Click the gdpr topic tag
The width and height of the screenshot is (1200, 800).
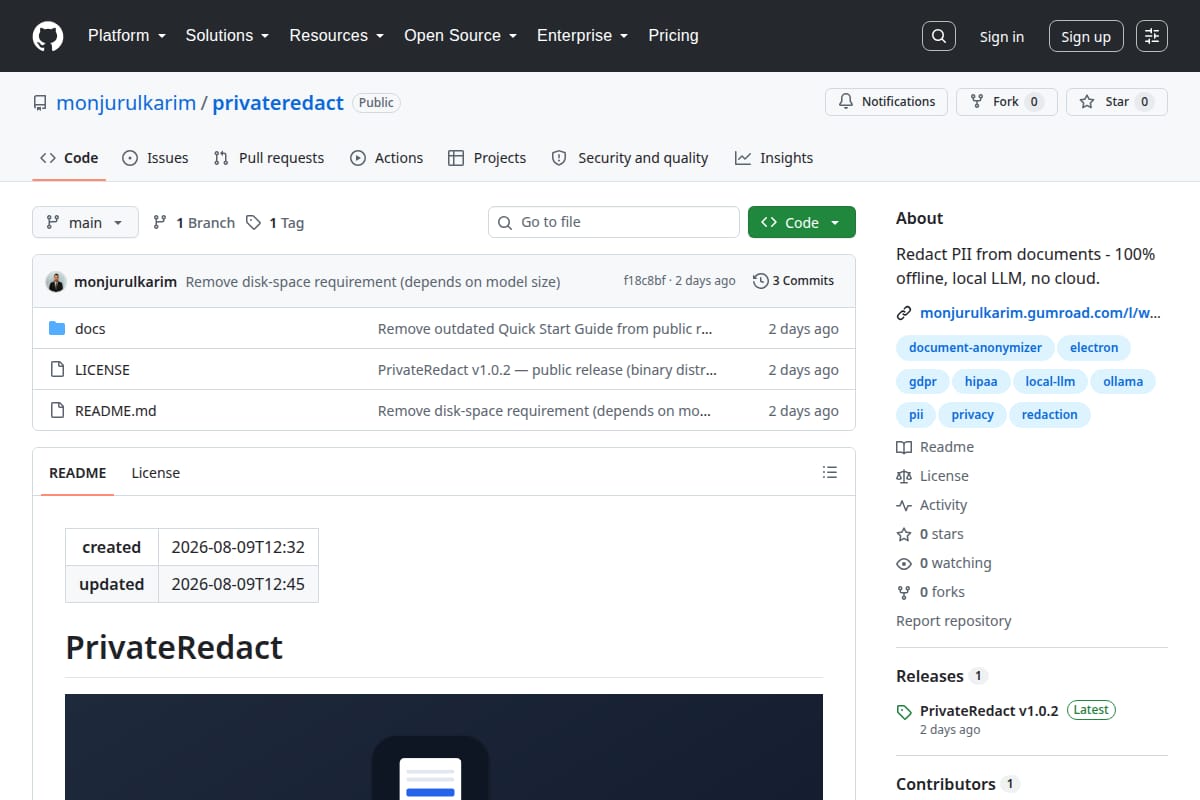(x=922, y=381)
